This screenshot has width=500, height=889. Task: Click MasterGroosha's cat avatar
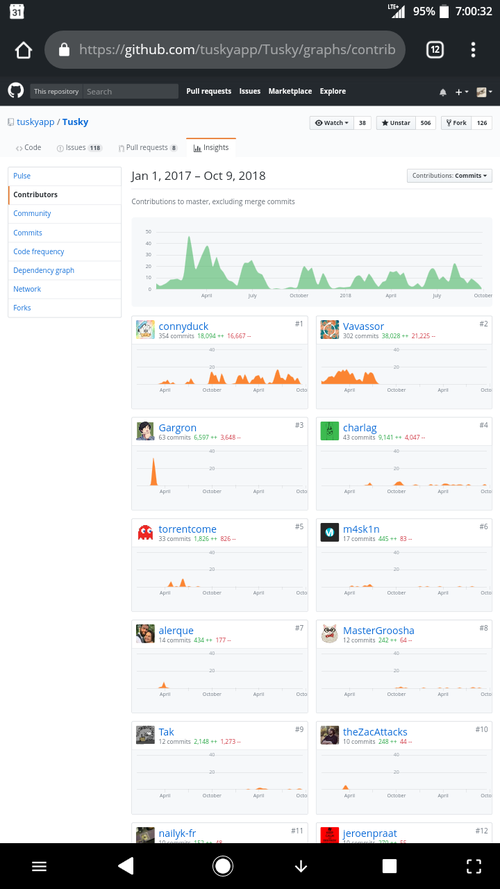329,634
